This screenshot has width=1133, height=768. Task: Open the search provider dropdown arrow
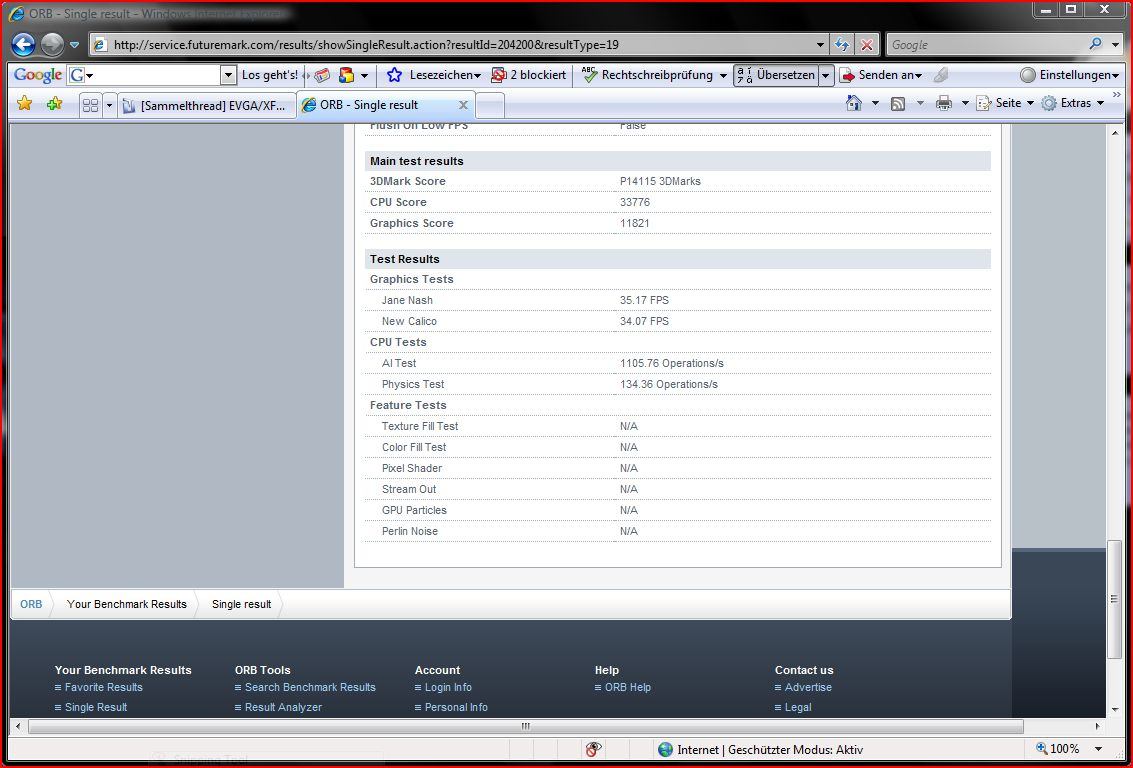(1115, 45)
